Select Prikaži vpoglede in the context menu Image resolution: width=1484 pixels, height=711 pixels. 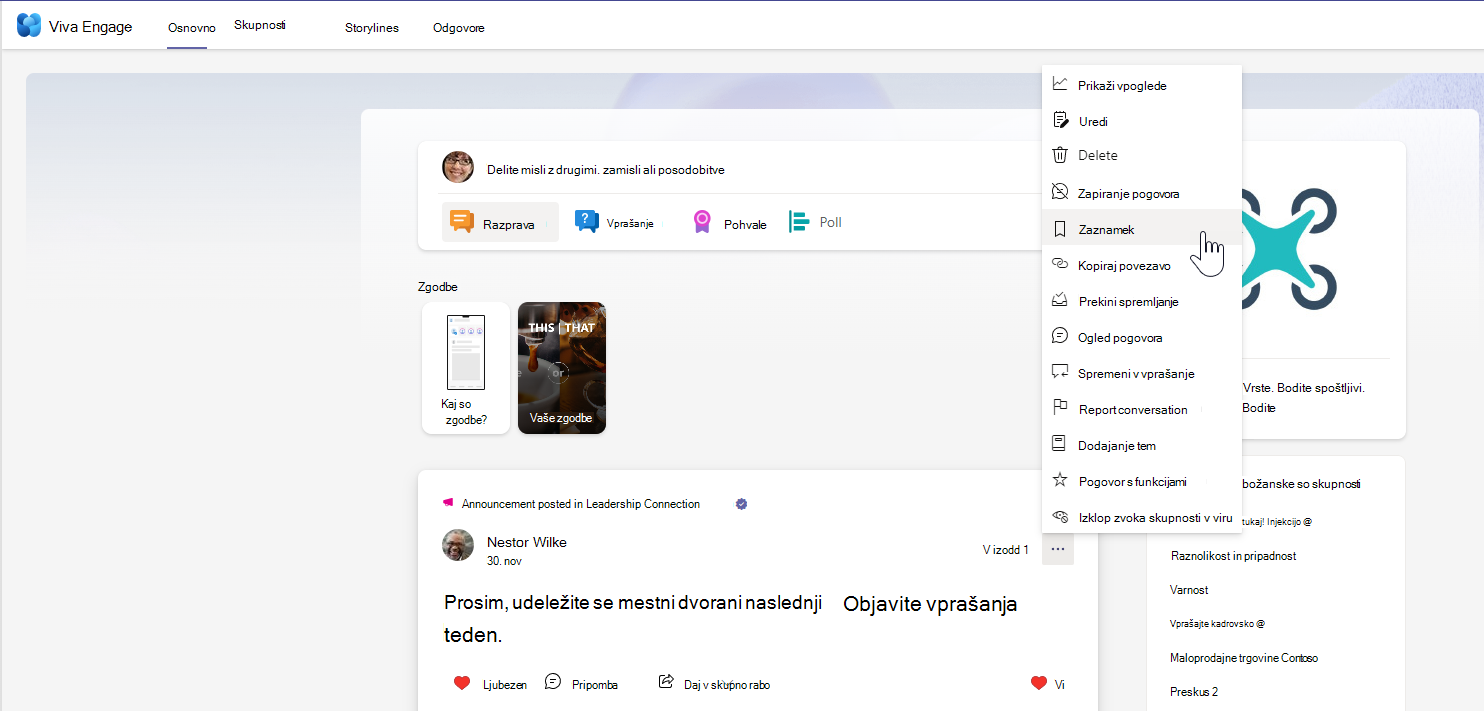pyautogui.click(x=1141, y=85)
